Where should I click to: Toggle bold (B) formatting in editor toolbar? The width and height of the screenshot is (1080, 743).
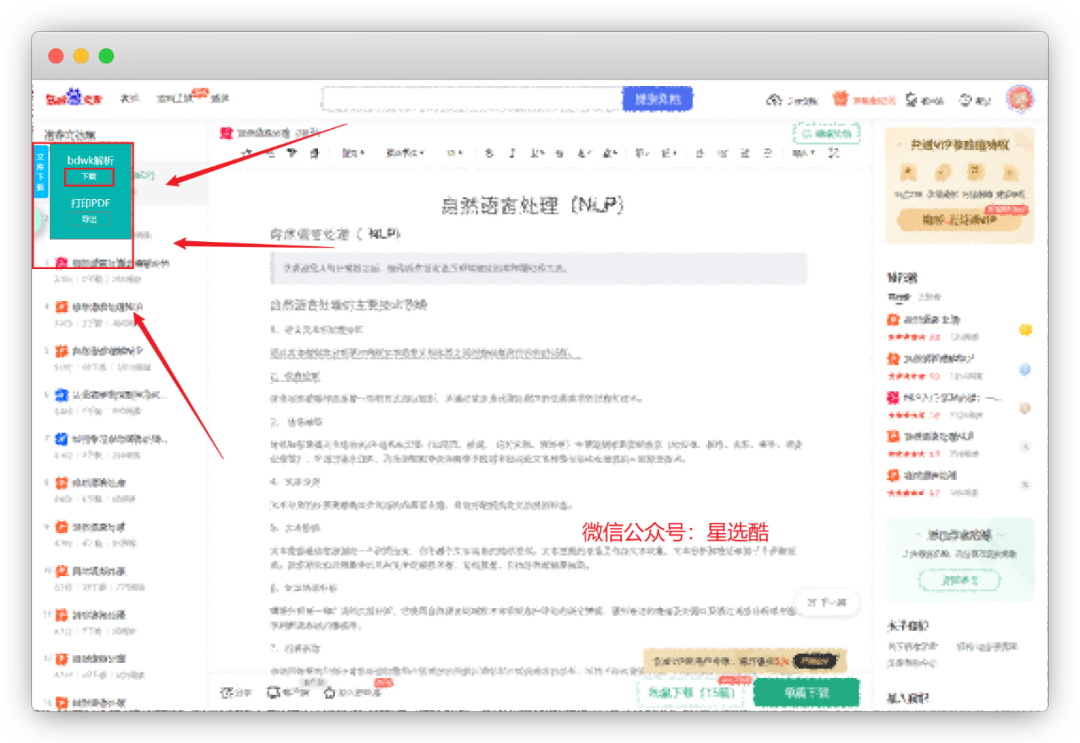click(489, 153)
